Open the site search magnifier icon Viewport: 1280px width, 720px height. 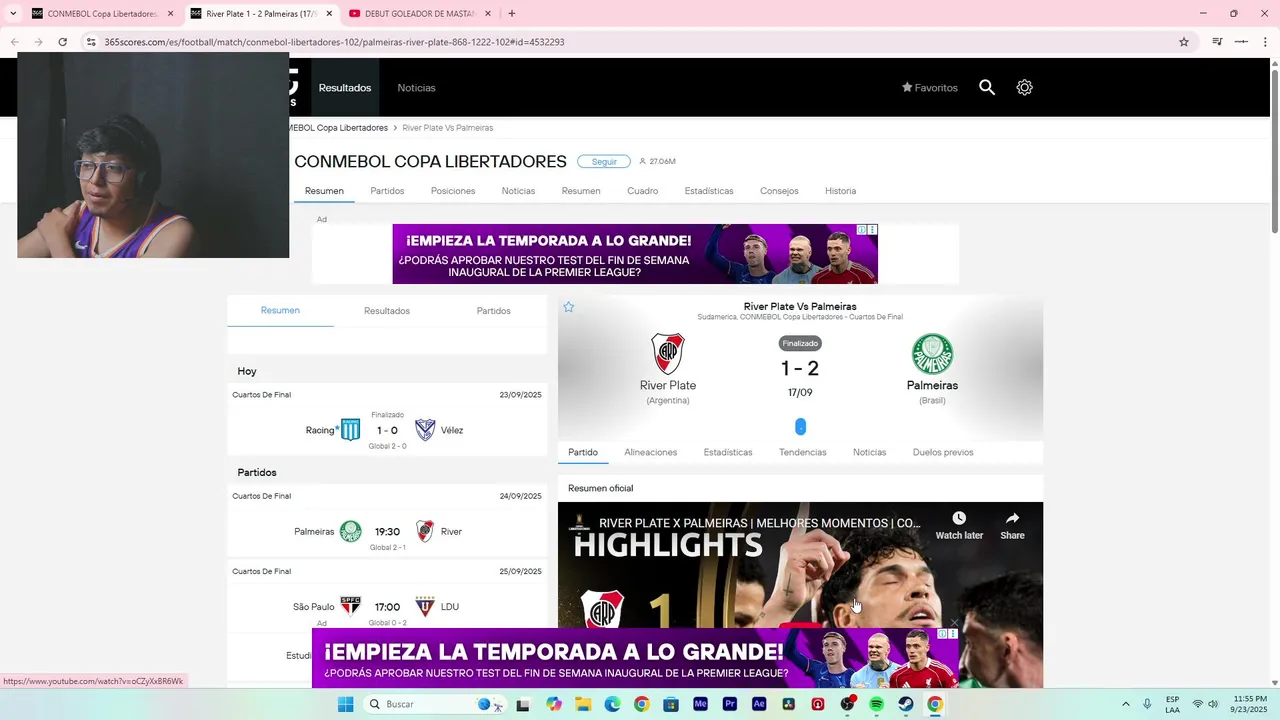(x=987, y=87)
